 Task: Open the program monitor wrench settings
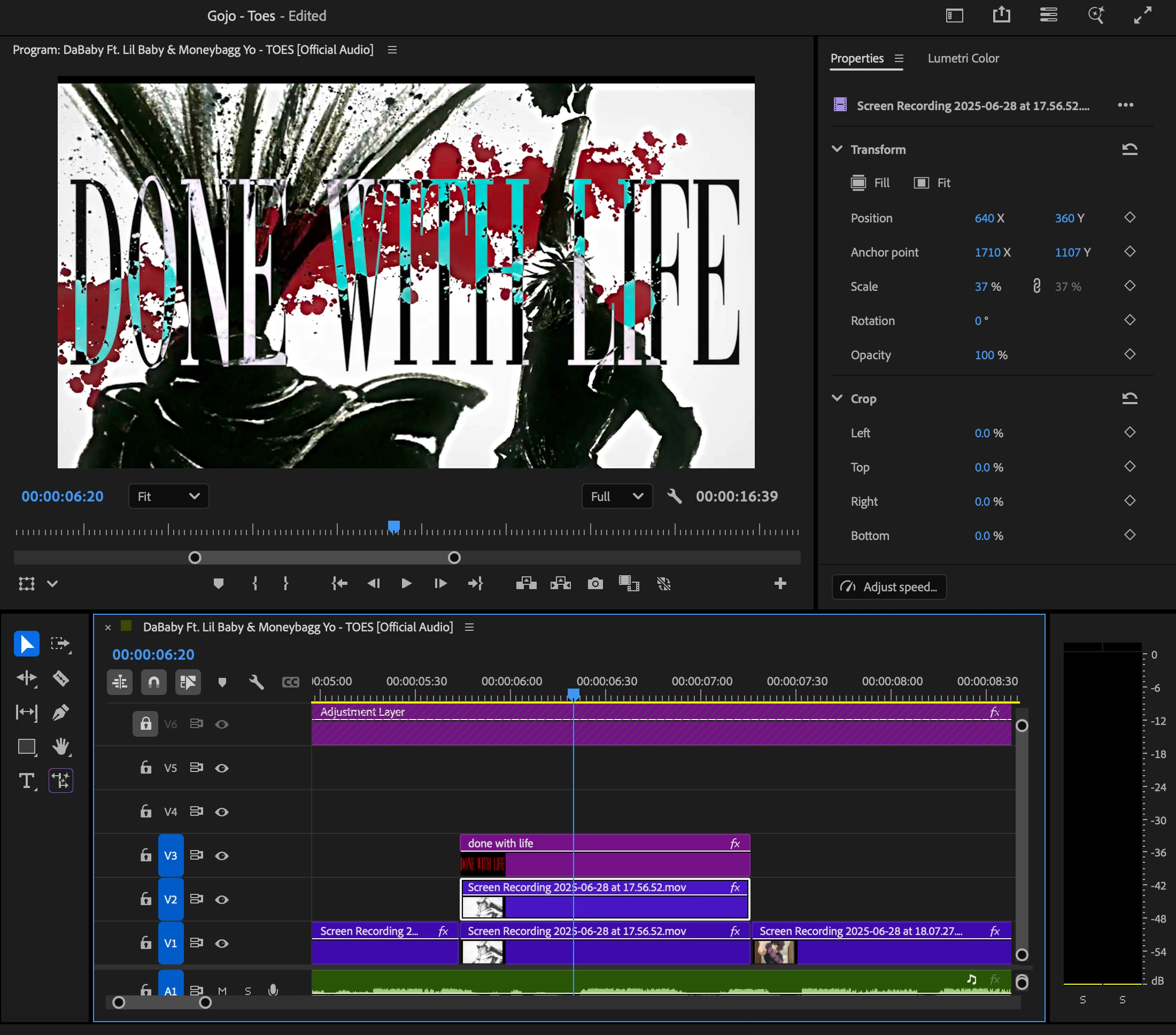pos(674,496)
